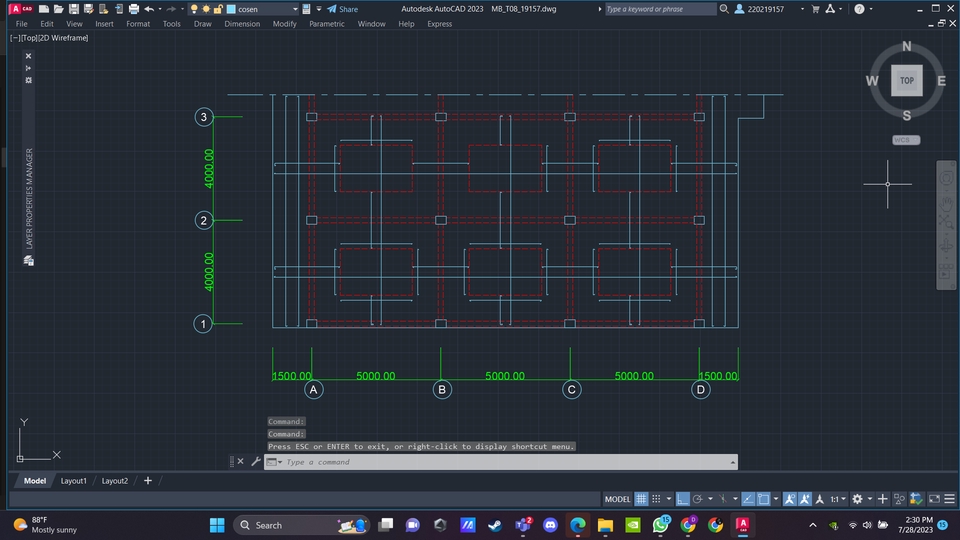The height and width of the screenshot is (540, 960).
Task: Toggle layer lock padlock icon
Action: tap(218, 9)
